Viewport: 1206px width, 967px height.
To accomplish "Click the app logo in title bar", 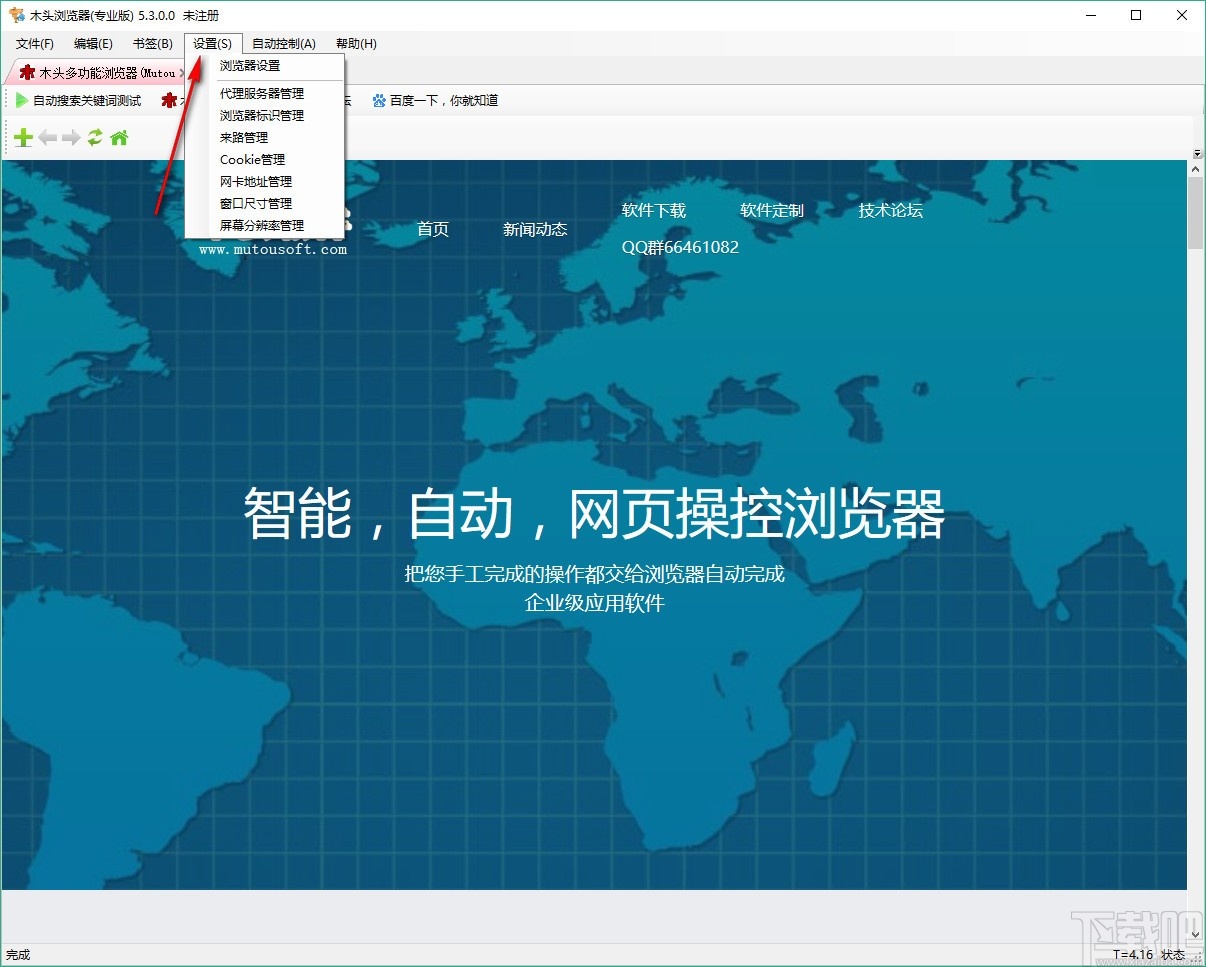I will 16,15.
